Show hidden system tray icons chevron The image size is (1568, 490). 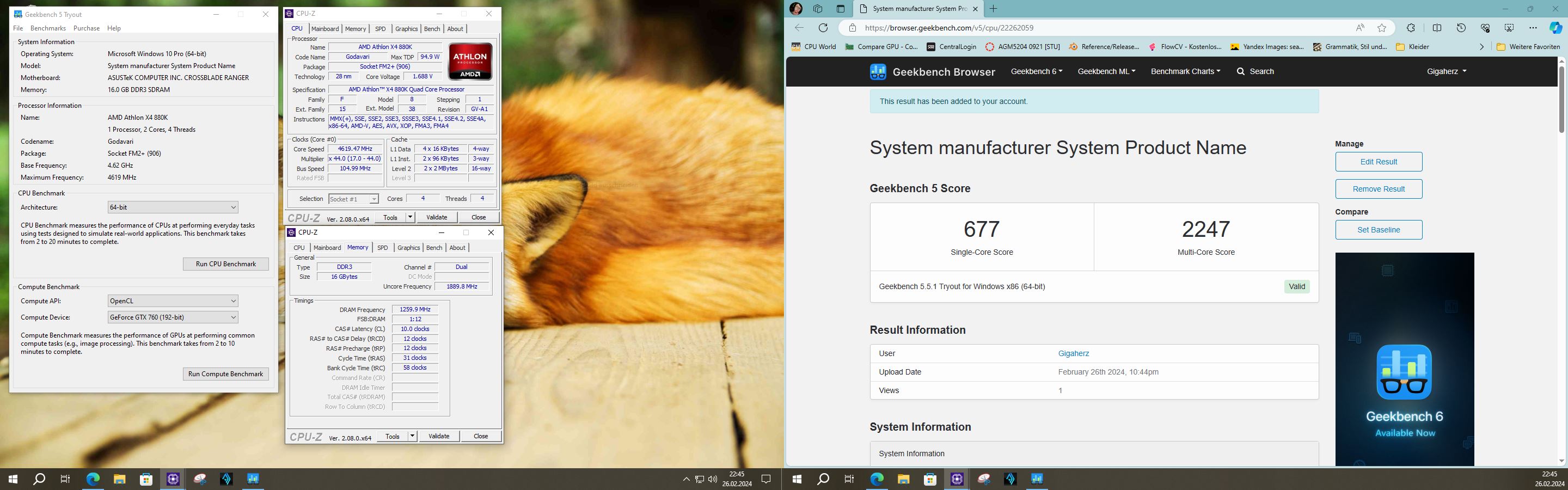pyautogui.click(x=686, y=479)
